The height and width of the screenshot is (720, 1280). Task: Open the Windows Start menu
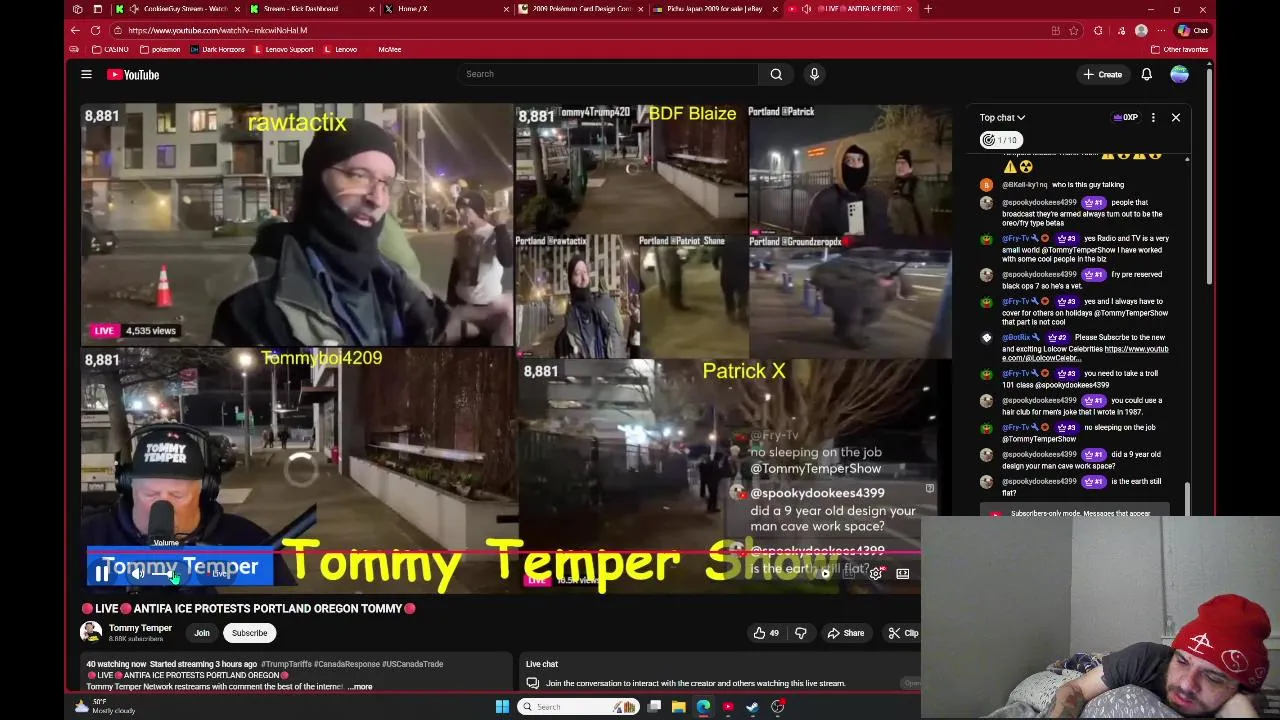[502, 707]
